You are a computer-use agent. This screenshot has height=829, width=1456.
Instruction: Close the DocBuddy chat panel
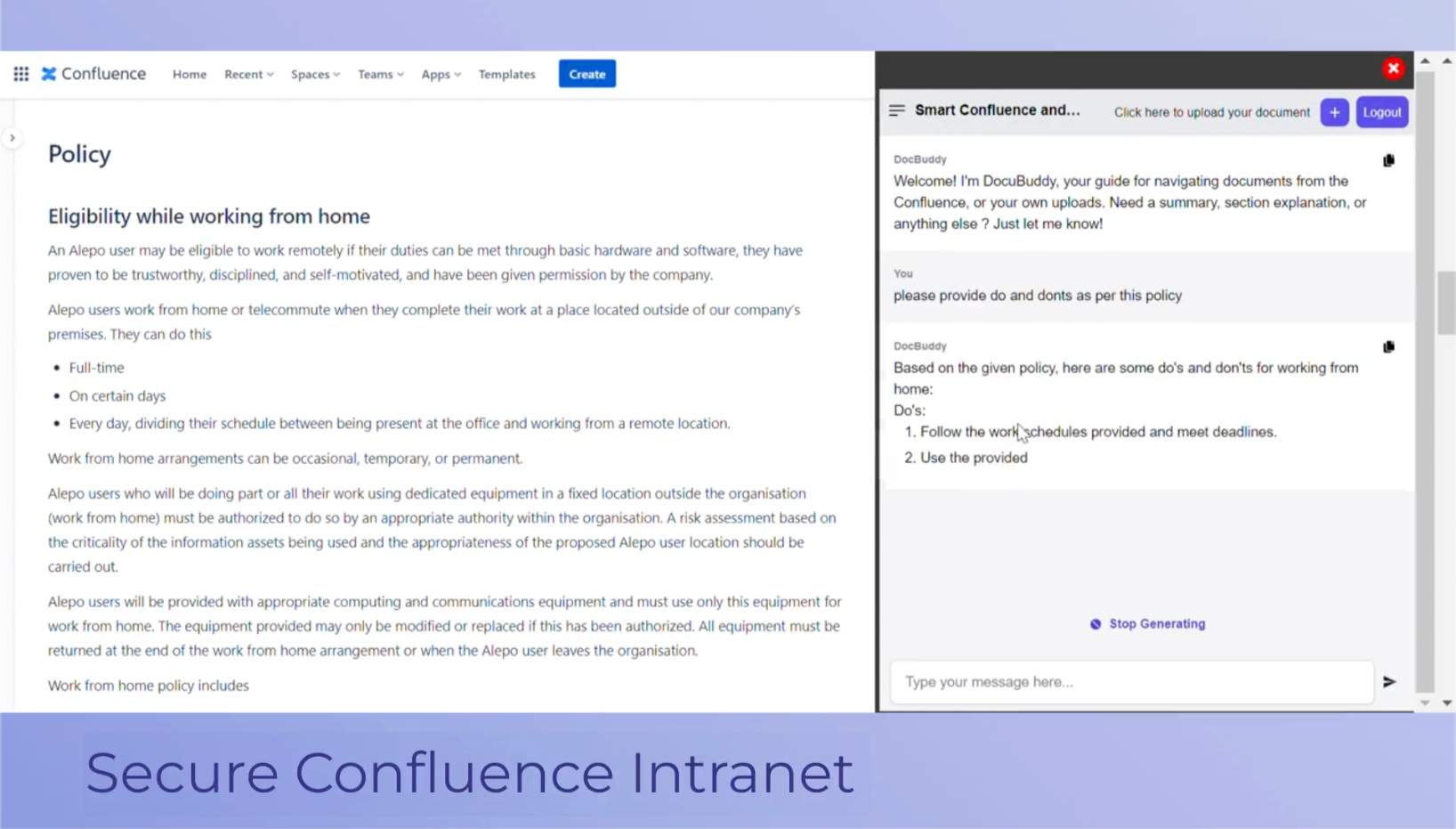[1393, 68]
